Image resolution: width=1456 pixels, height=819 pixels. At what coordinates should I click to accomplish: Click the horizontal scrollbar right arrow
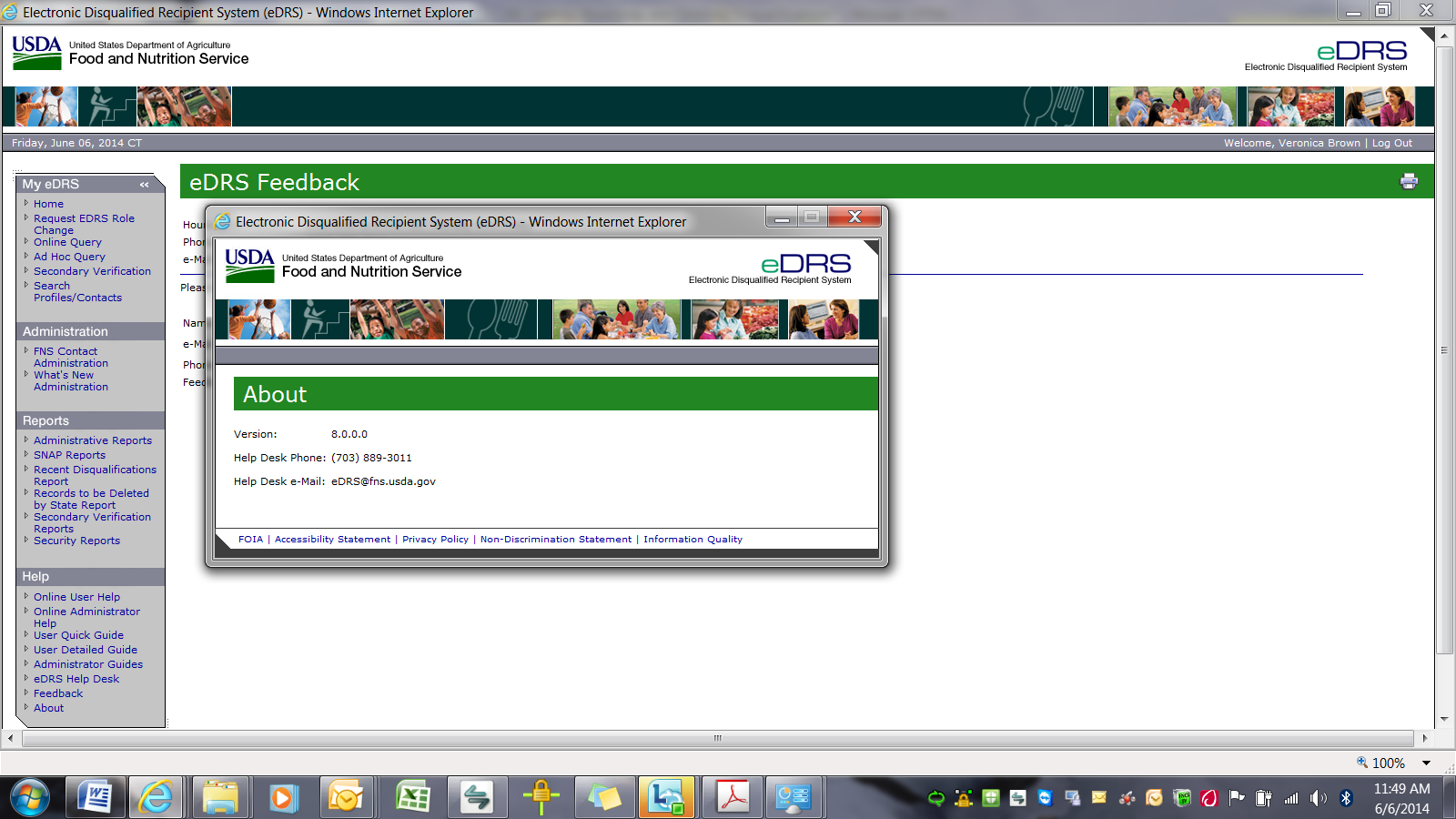click(1425, 738)
